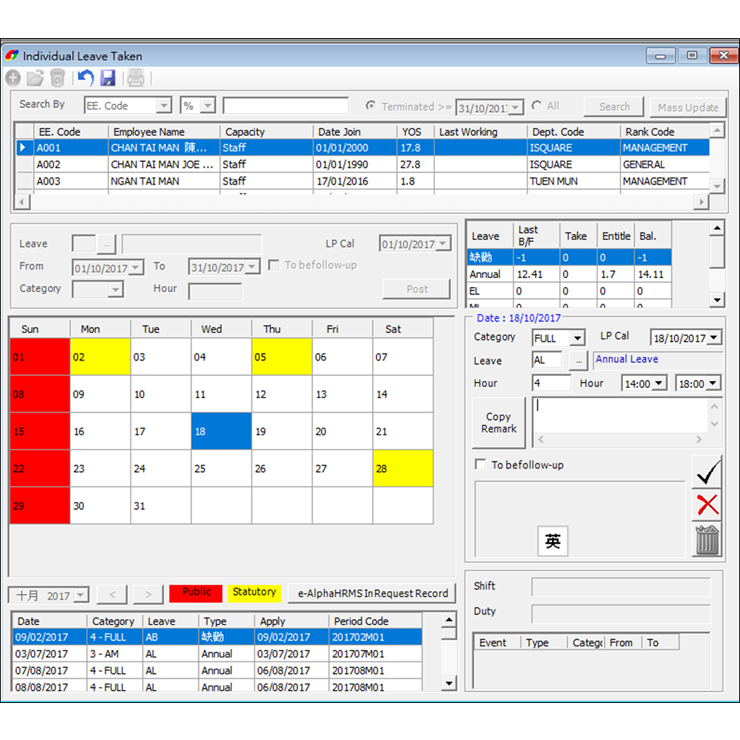Click the Copy Remark button
This screenshot has width=740, height=740.
coord(498,422)
